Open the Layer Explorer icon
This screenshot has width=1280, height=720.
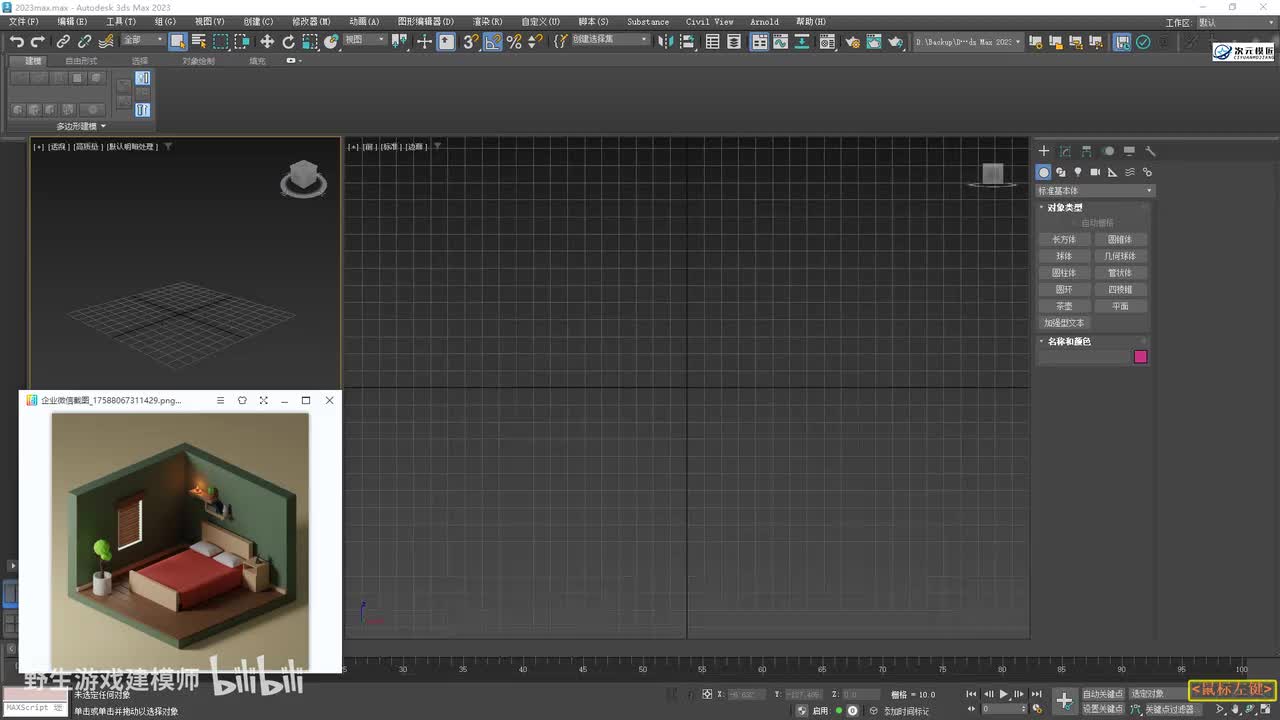(734, 41)
